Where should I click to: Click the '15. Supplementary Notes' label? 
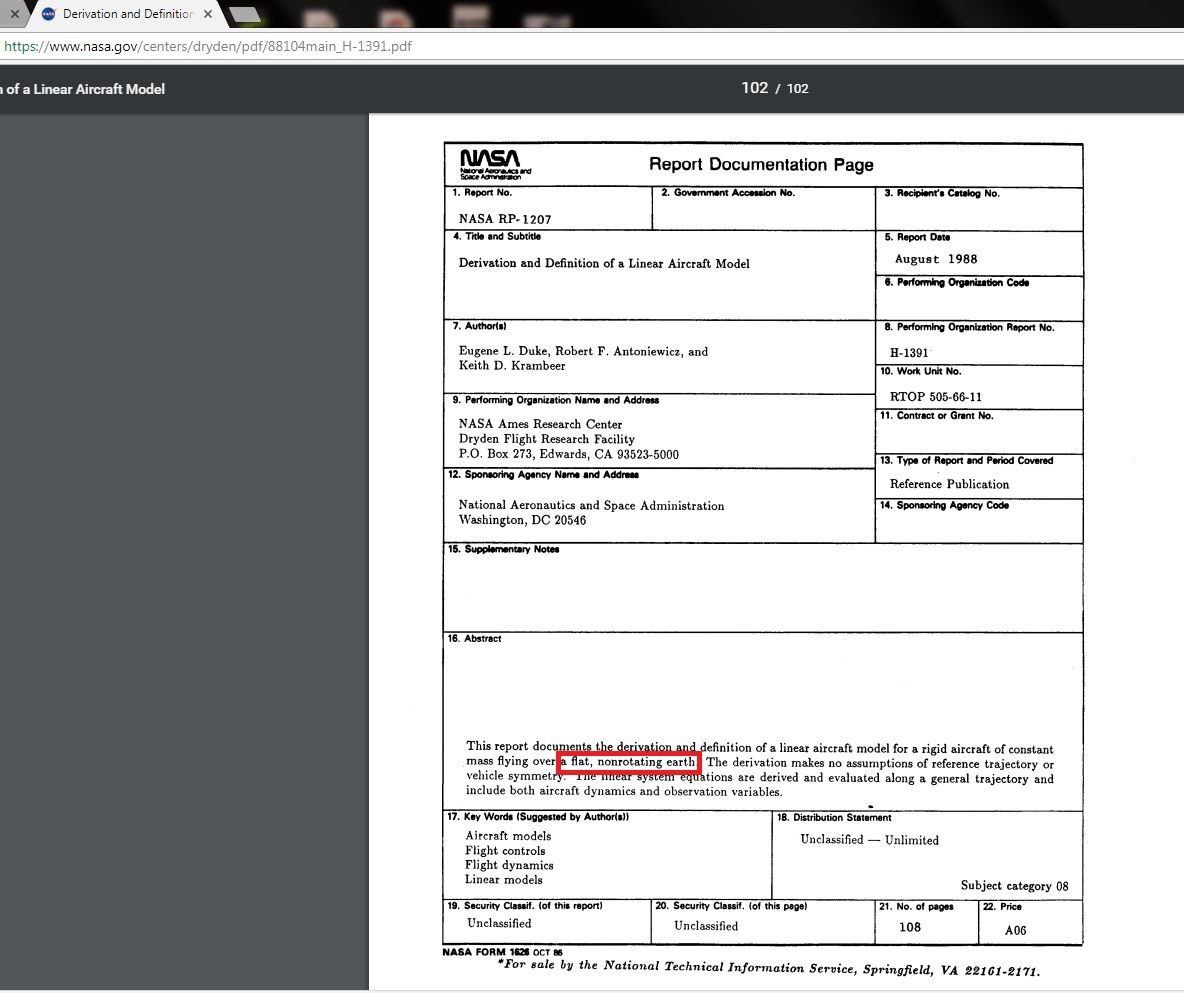point(504,549)
